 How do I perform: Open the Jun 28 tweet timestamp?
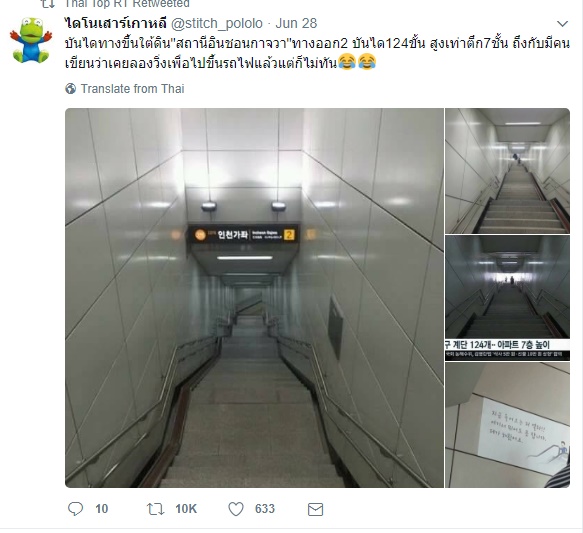pos(296,23)
